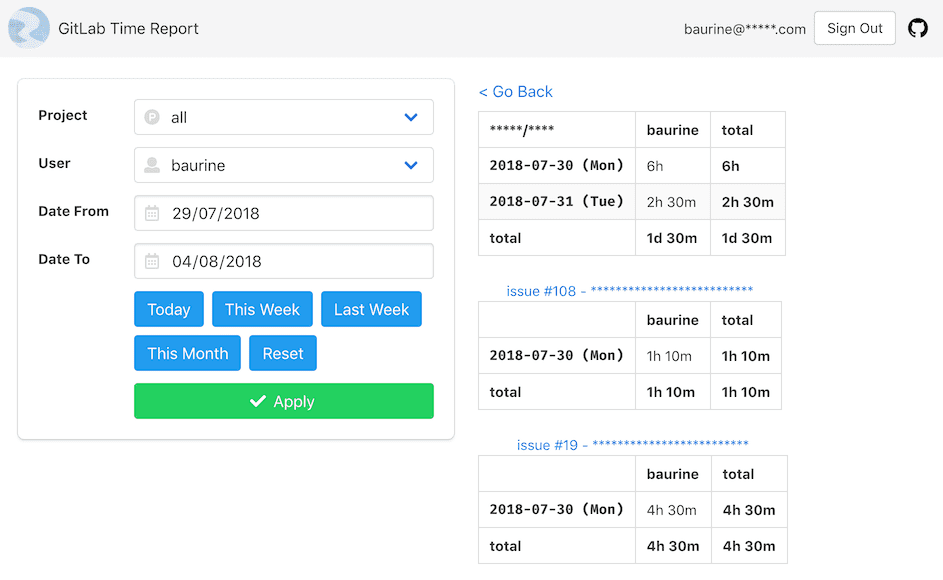
Task: Open issue #108 link
Action: pos(629,291)
